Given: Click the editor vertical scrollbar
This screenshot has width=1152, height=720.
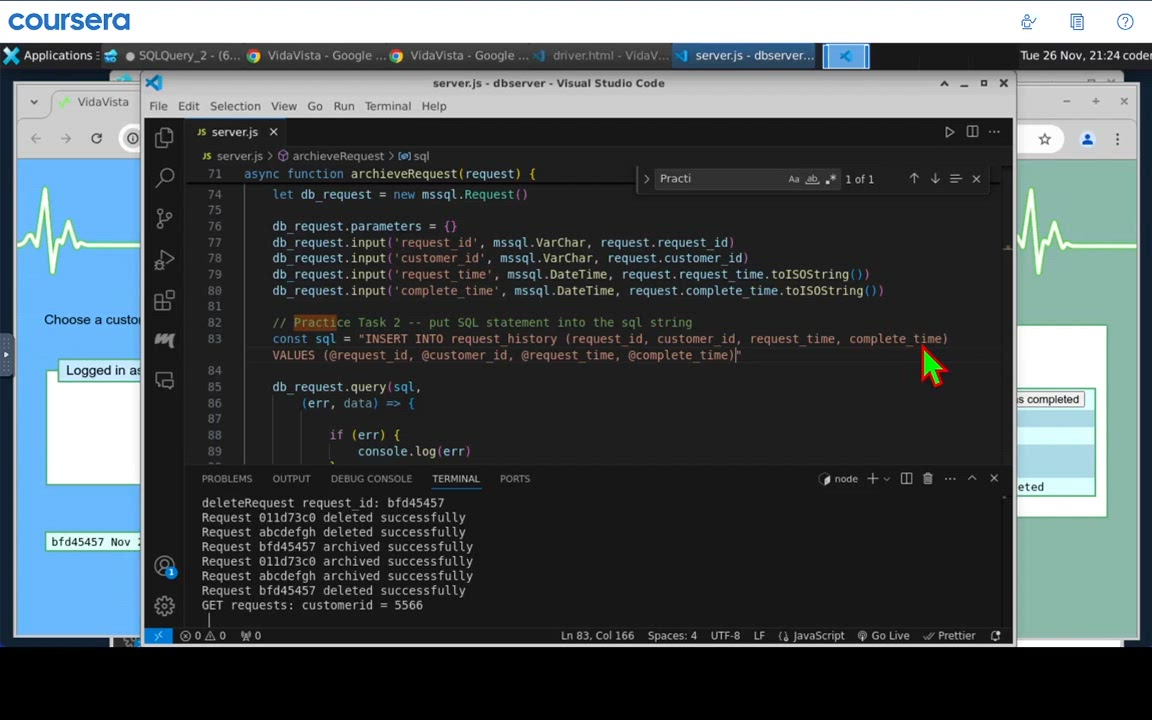Looking at the screenshot, I should point(1007,300).
